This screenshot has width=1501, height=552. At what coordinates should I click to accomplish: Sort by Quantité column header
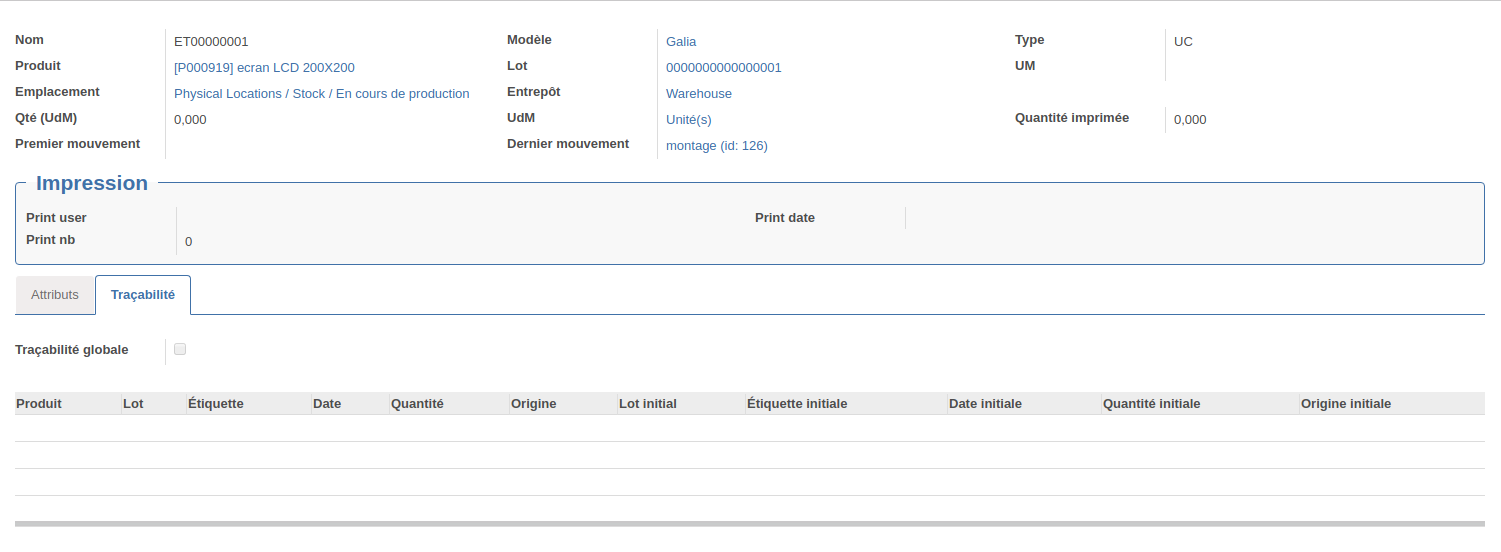[x=449, y=404]
